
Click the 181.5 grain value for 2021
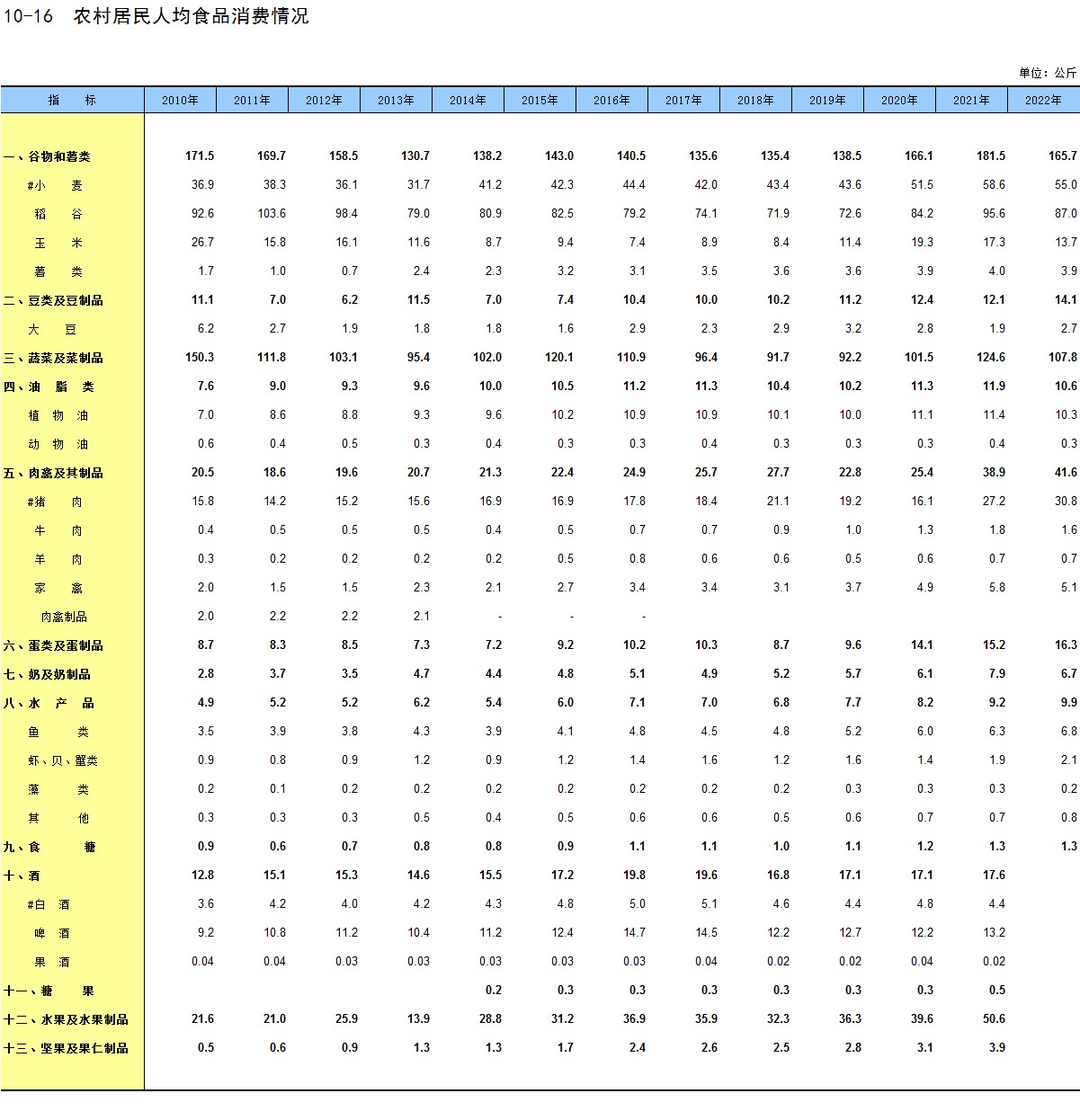click(x=991, y=156)
